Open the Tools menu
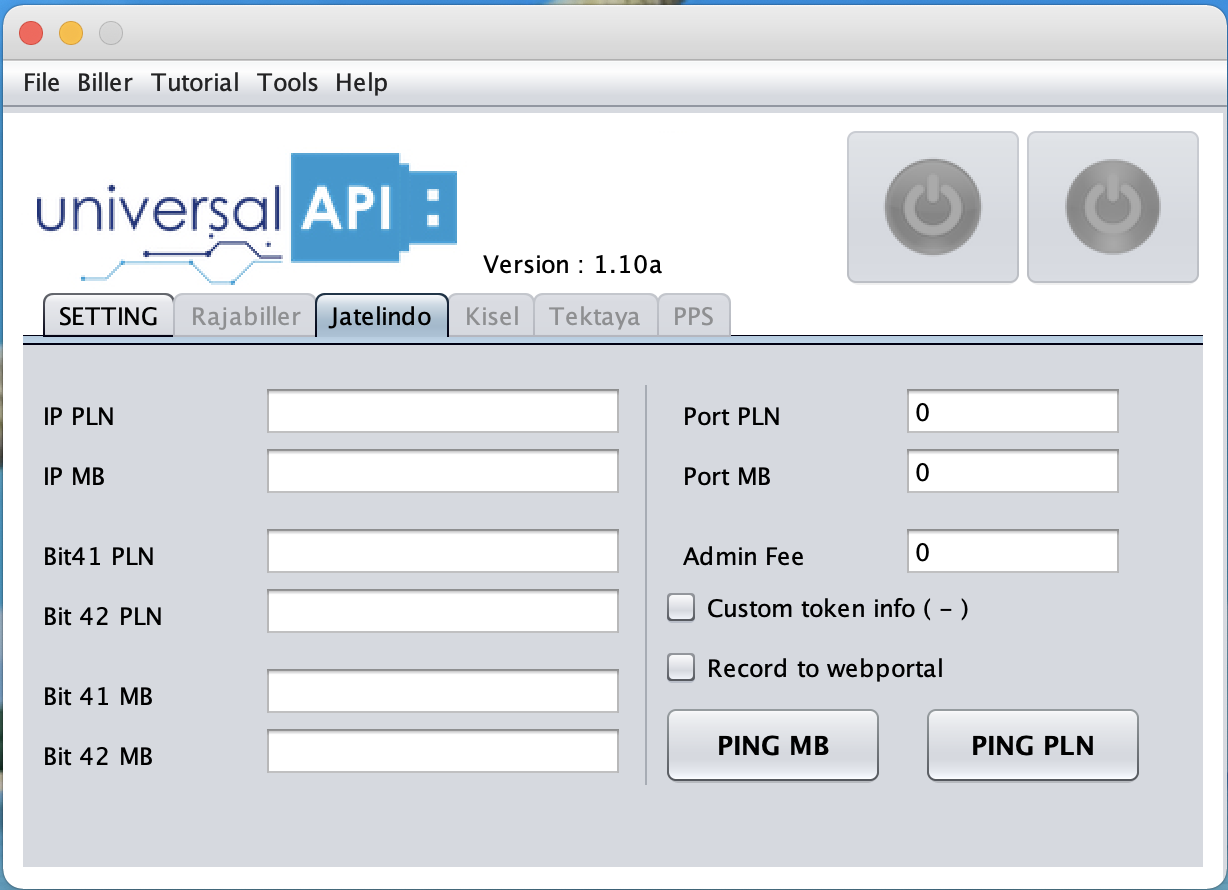Viewport: 1228px width, 890px height. [x=288, y=83]
